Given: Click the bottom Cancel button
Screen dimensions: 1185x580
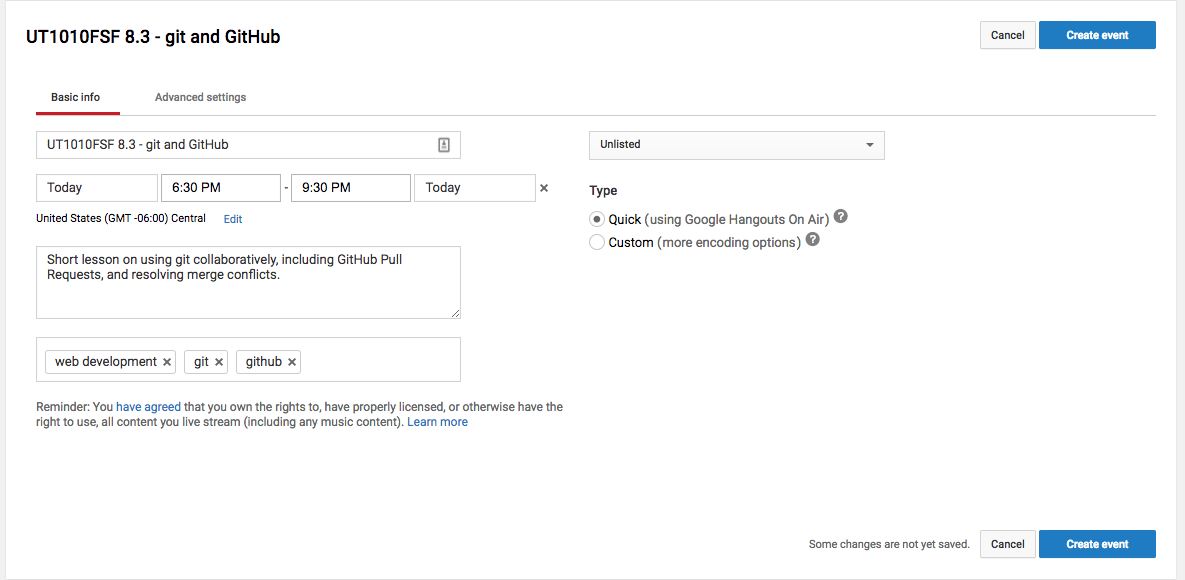Looking at the screenshot, I should [x=1007, y=544].
